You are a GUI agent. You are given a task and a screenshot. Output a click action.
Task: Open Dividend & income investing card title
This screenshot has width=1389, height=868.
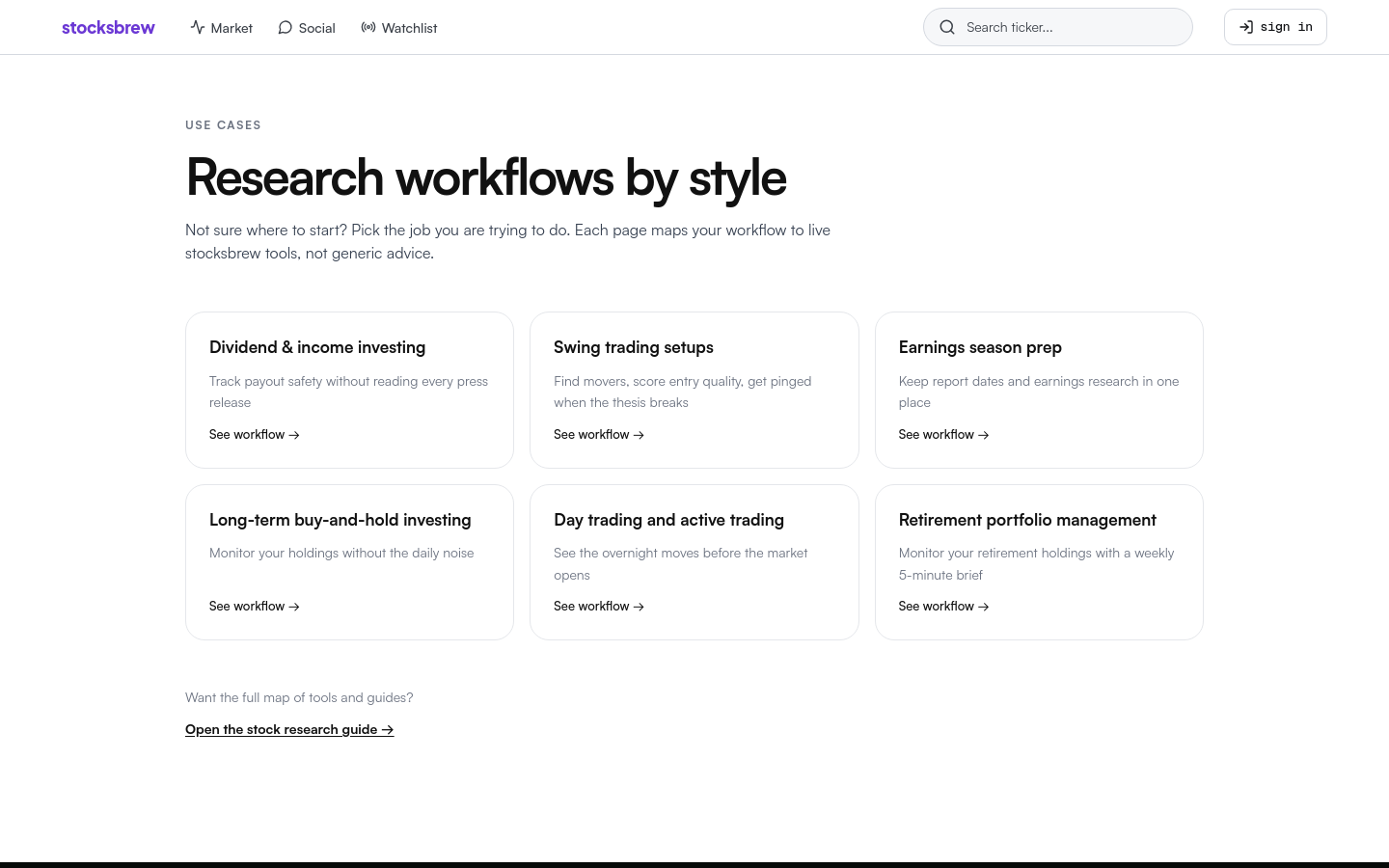tap(317, 347)
